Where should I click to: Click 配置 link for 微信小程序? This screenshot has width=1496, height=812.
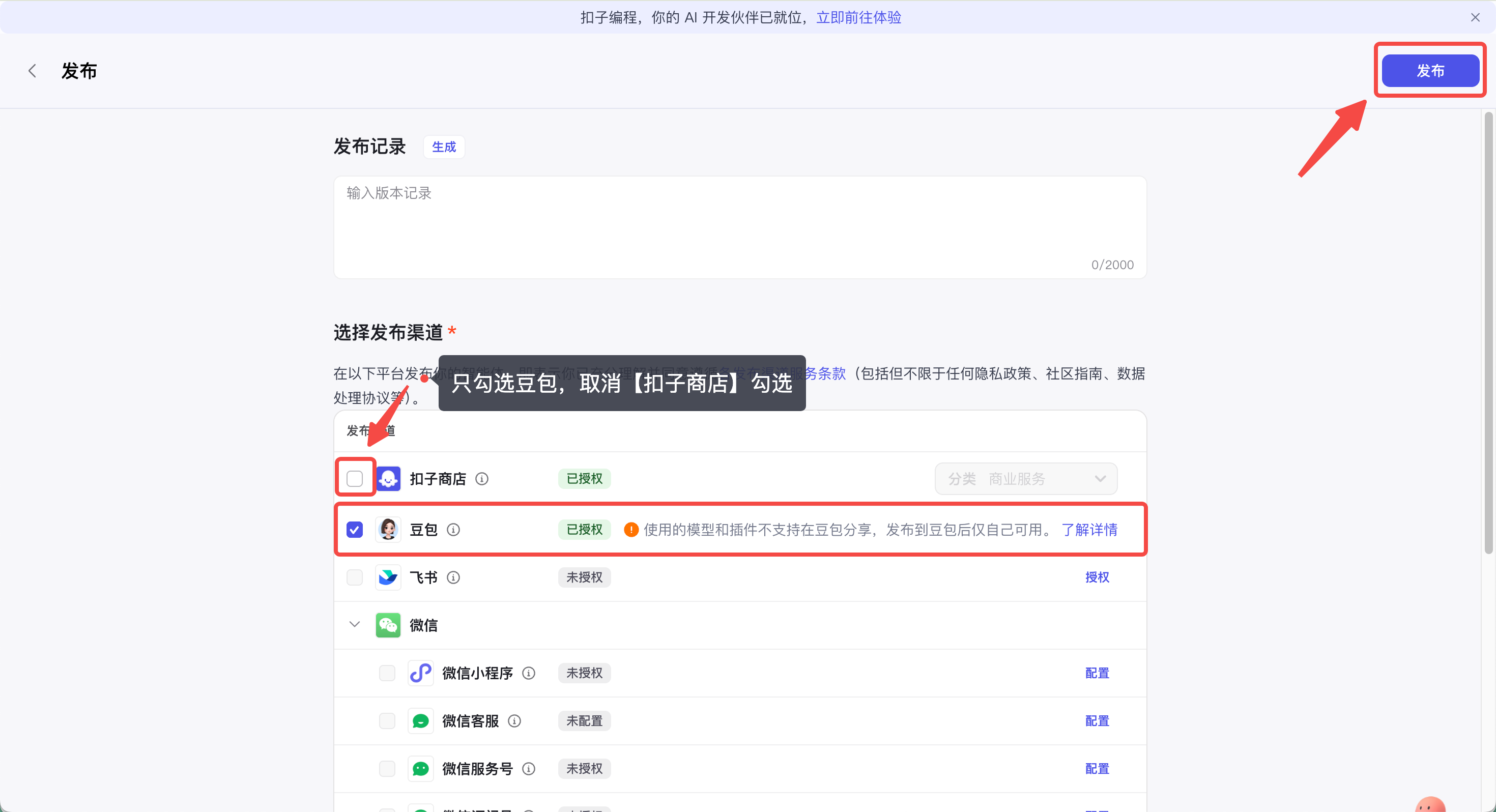[1097, 673]
